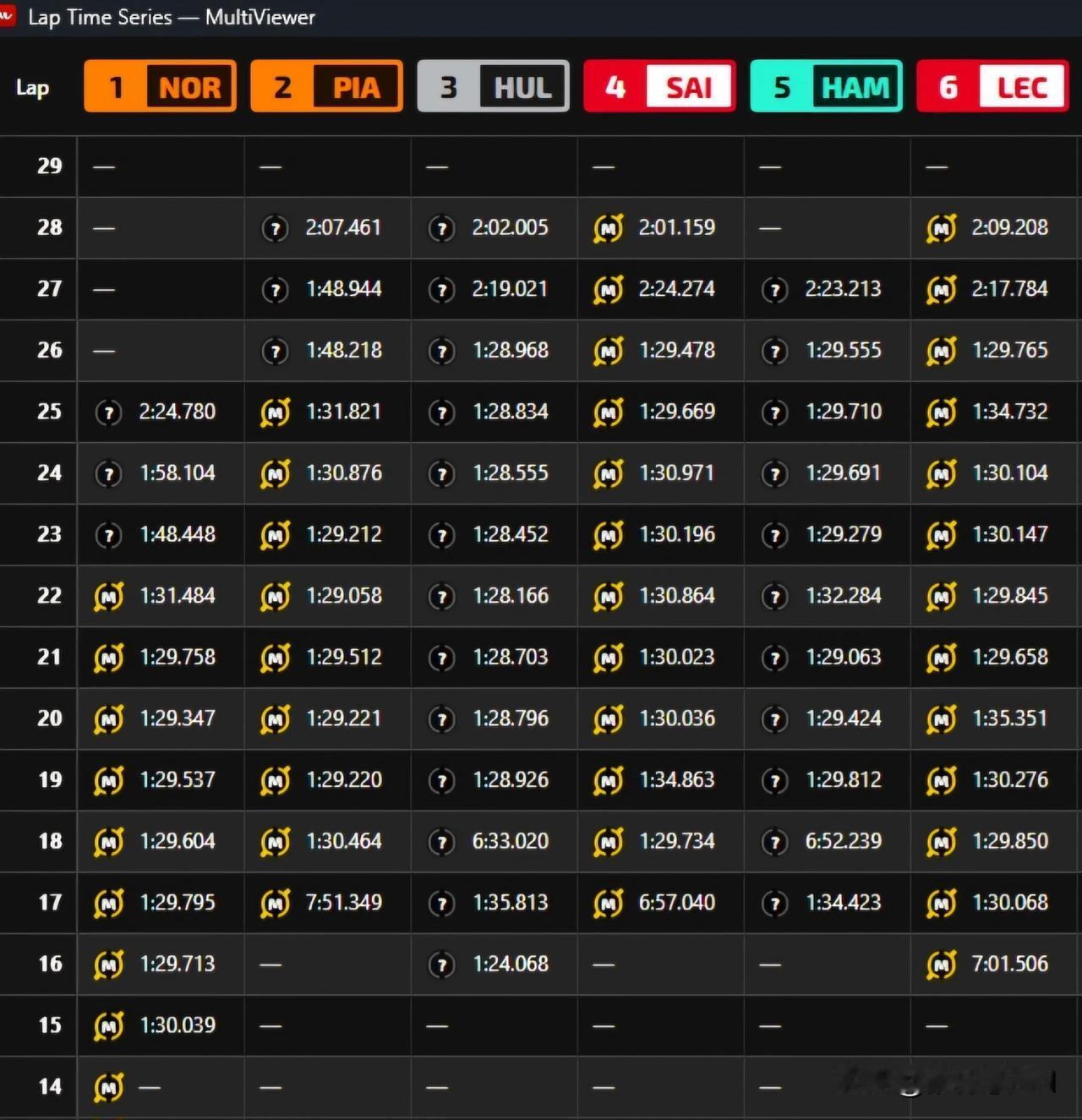Click lap time 1:28.968
This screenshot has width=1082, height=1120.
click(x=511, y=351)
